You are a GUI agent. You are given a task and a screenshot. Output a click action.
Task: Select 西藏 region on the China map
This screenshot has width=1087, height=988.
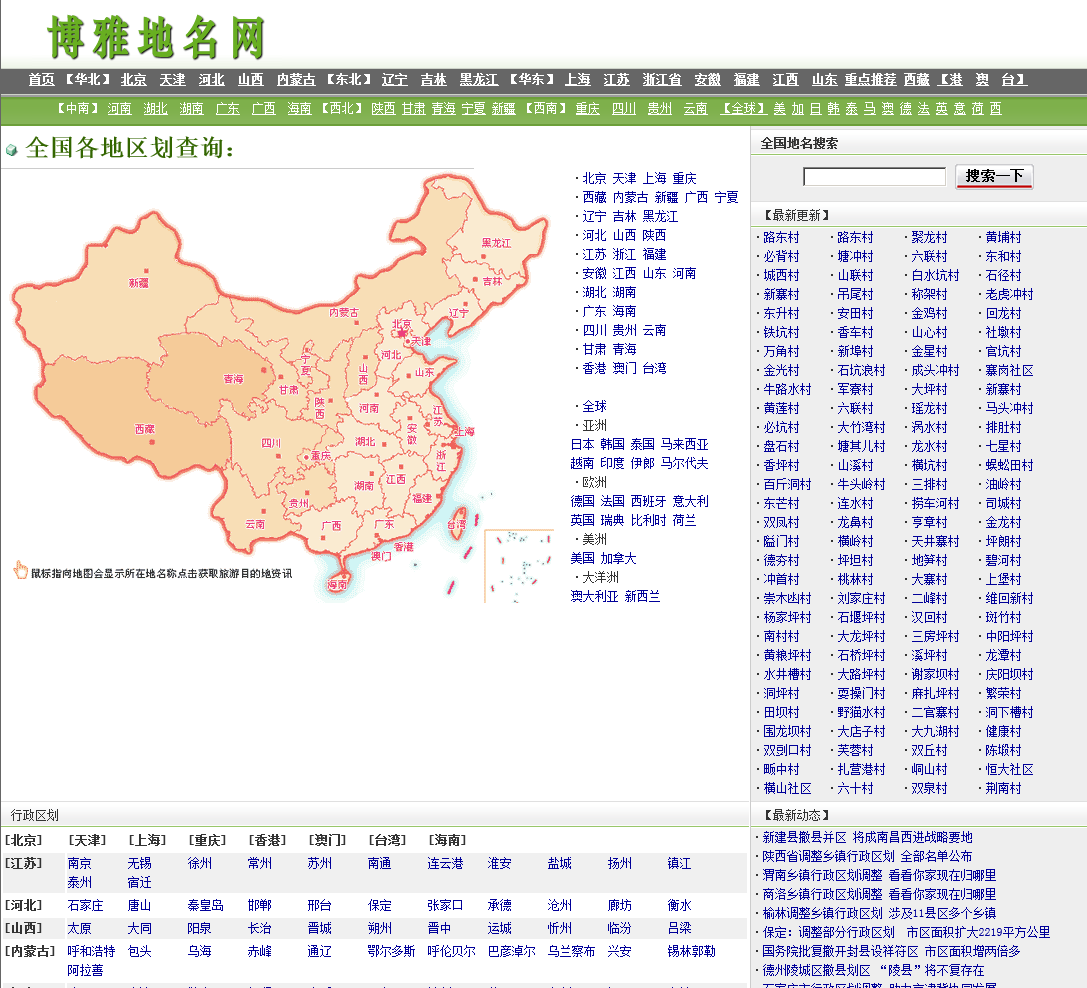[145, 429]
